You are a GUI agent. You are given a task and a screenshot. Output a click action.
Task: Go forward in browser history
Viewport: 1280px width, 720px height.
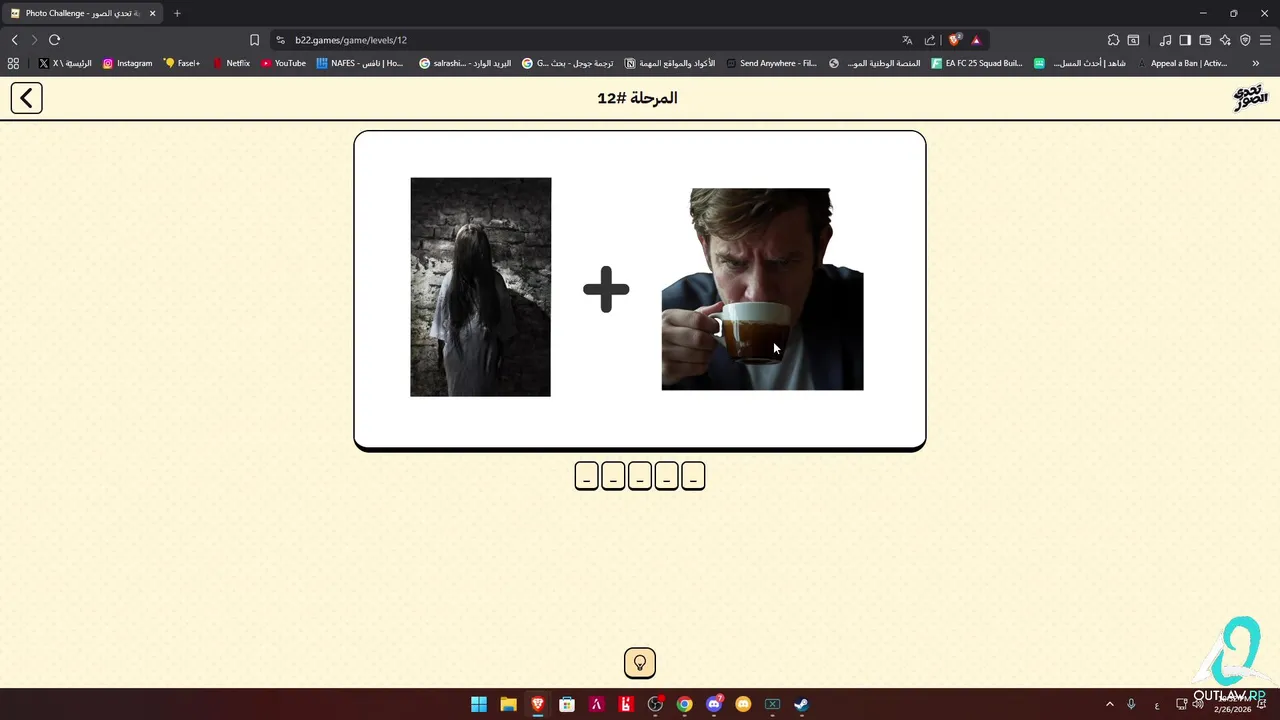tap(34, 40)
